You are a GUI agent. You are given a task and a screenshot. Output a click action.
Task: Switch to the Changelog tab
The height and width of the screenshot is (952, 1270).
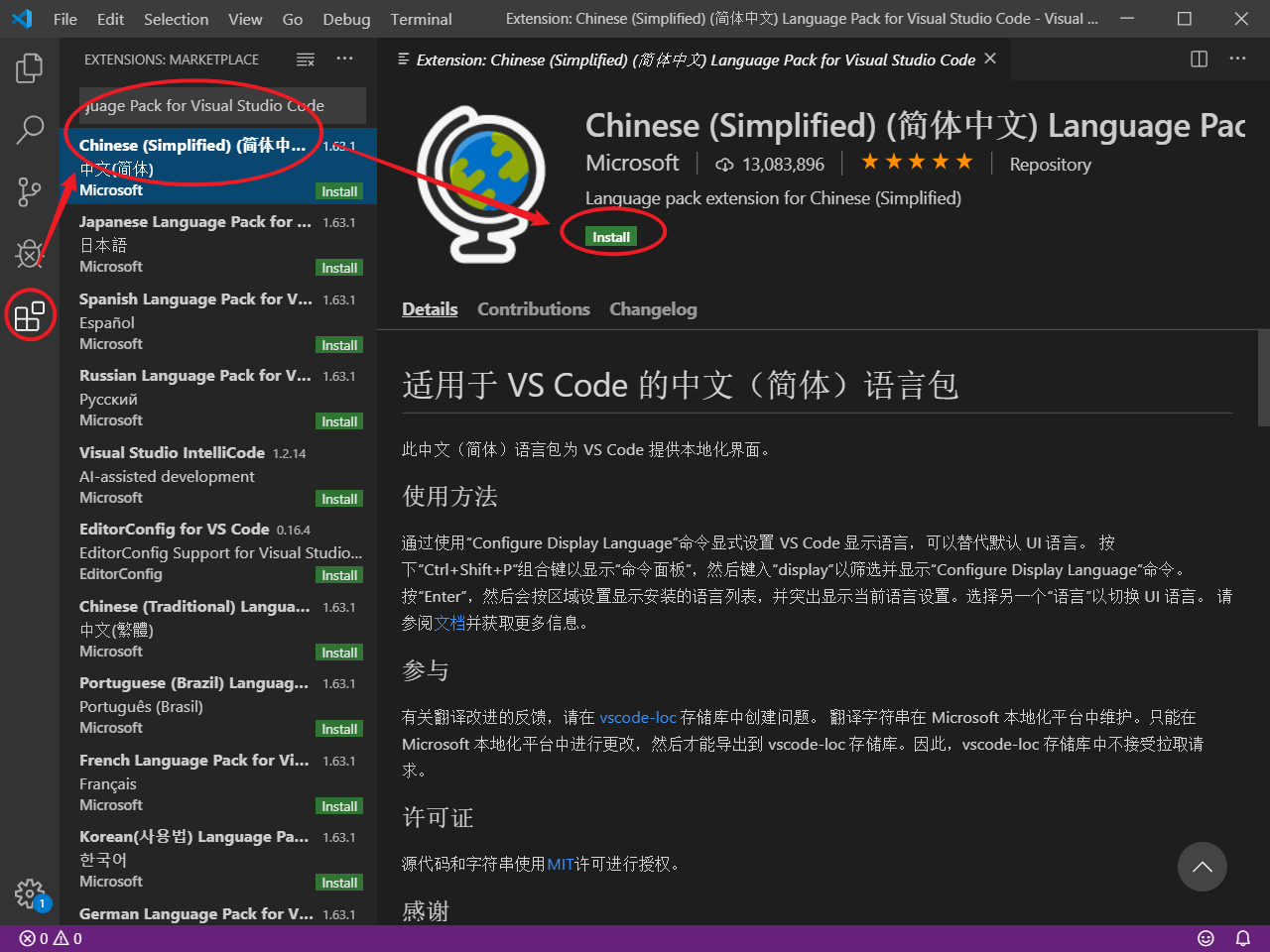click(653, 309)
